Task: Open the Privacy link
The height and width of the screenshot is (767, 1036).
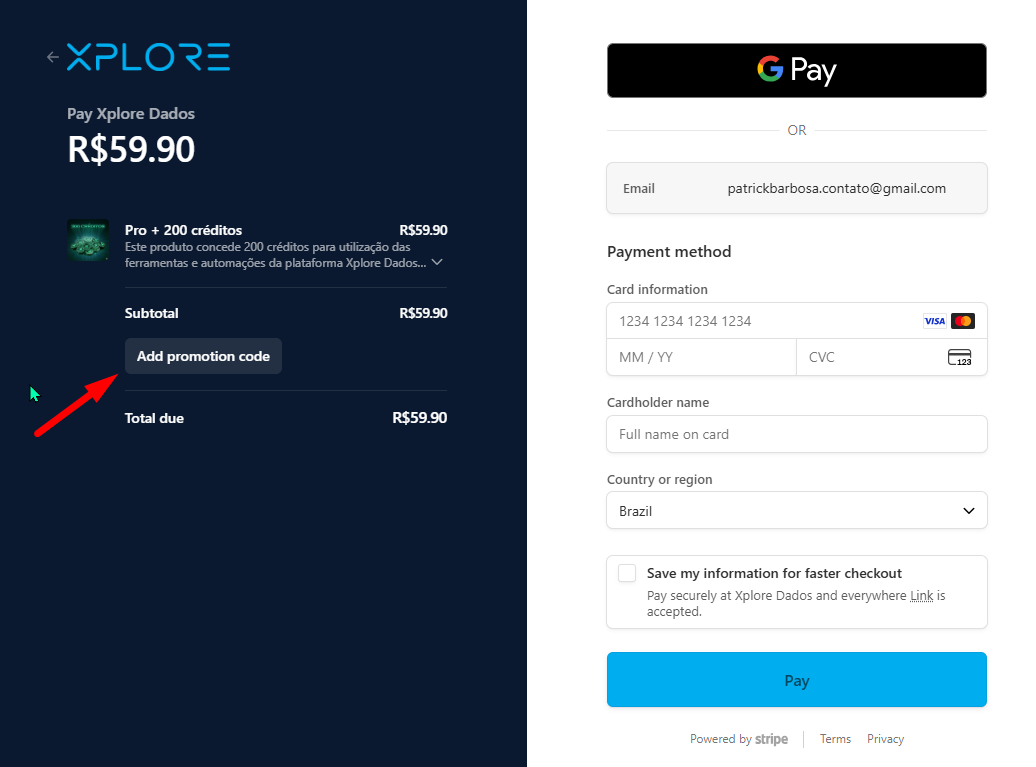Action: pyautogui.click(x=885, y=739)
